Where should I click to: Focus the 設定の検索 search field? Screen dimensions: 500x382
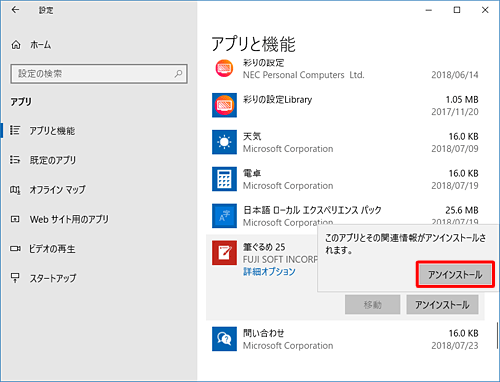(x=99, y=74)
